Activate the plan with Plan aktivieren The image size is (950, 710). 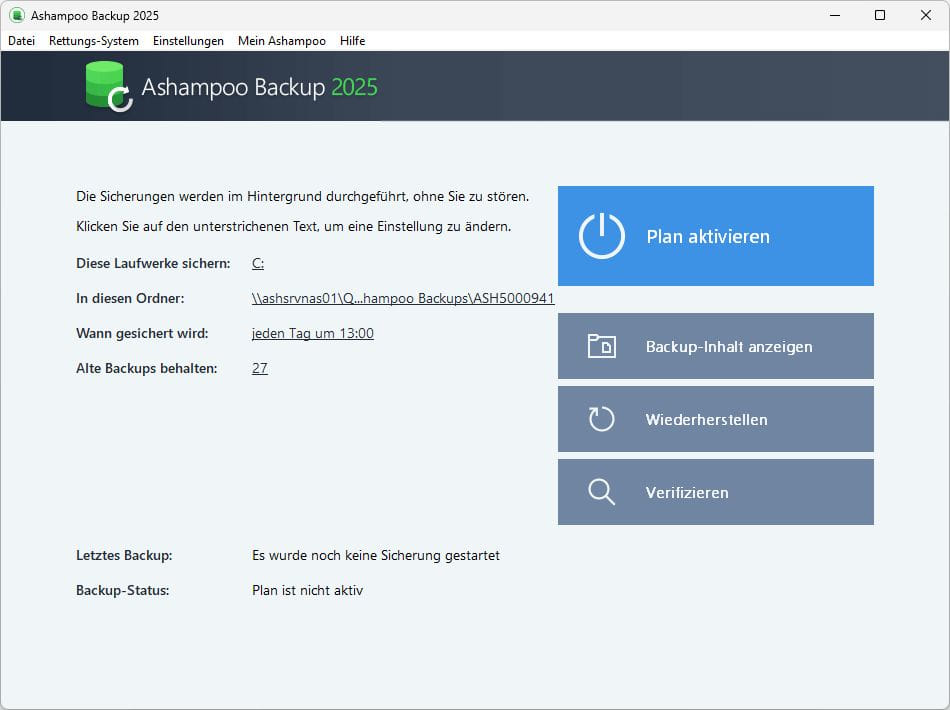tap(715, 236)
